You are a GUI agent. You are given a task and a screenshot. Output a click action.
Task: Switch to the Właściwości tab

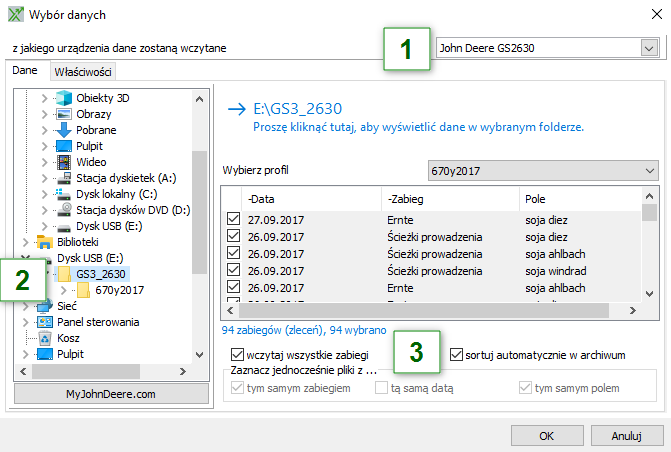tap(83, 71)
